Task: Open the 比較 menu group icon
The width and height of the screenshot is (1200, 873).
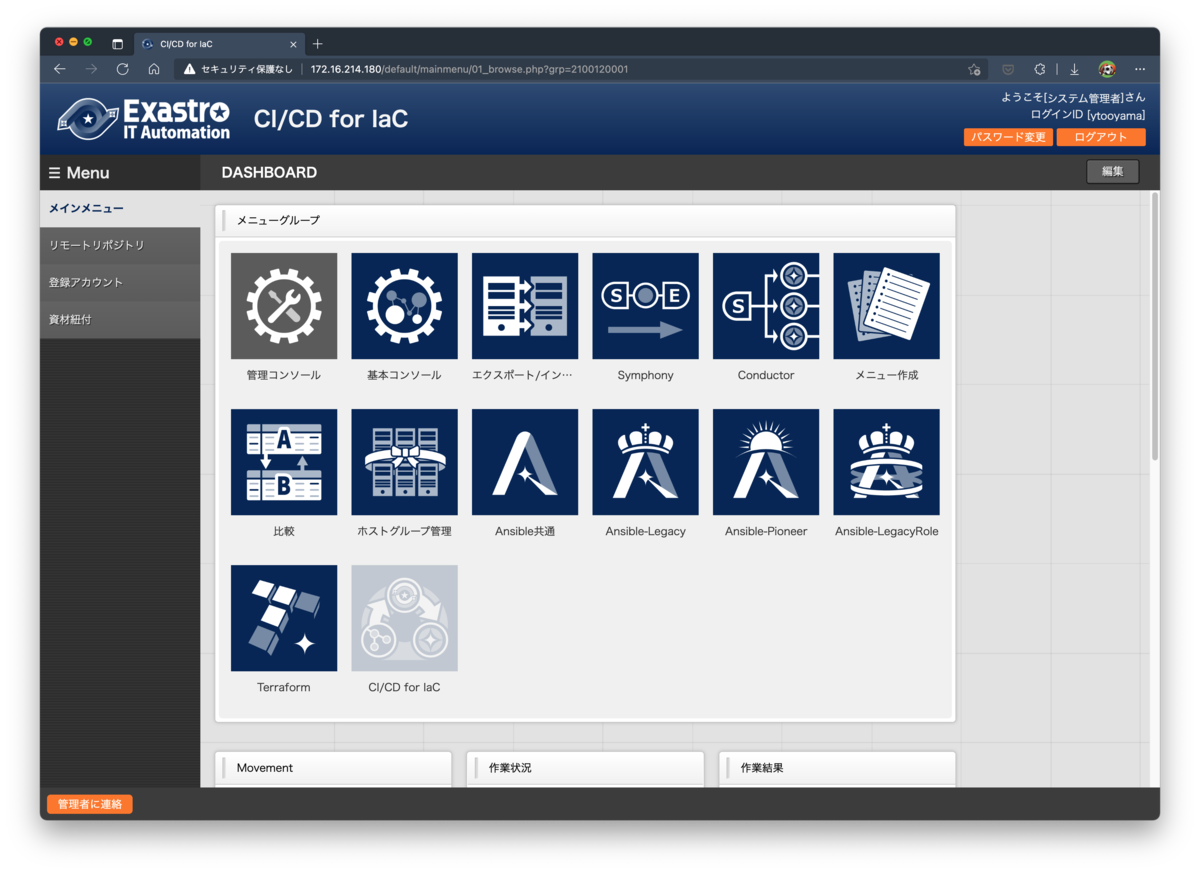Action: point(284,462)
